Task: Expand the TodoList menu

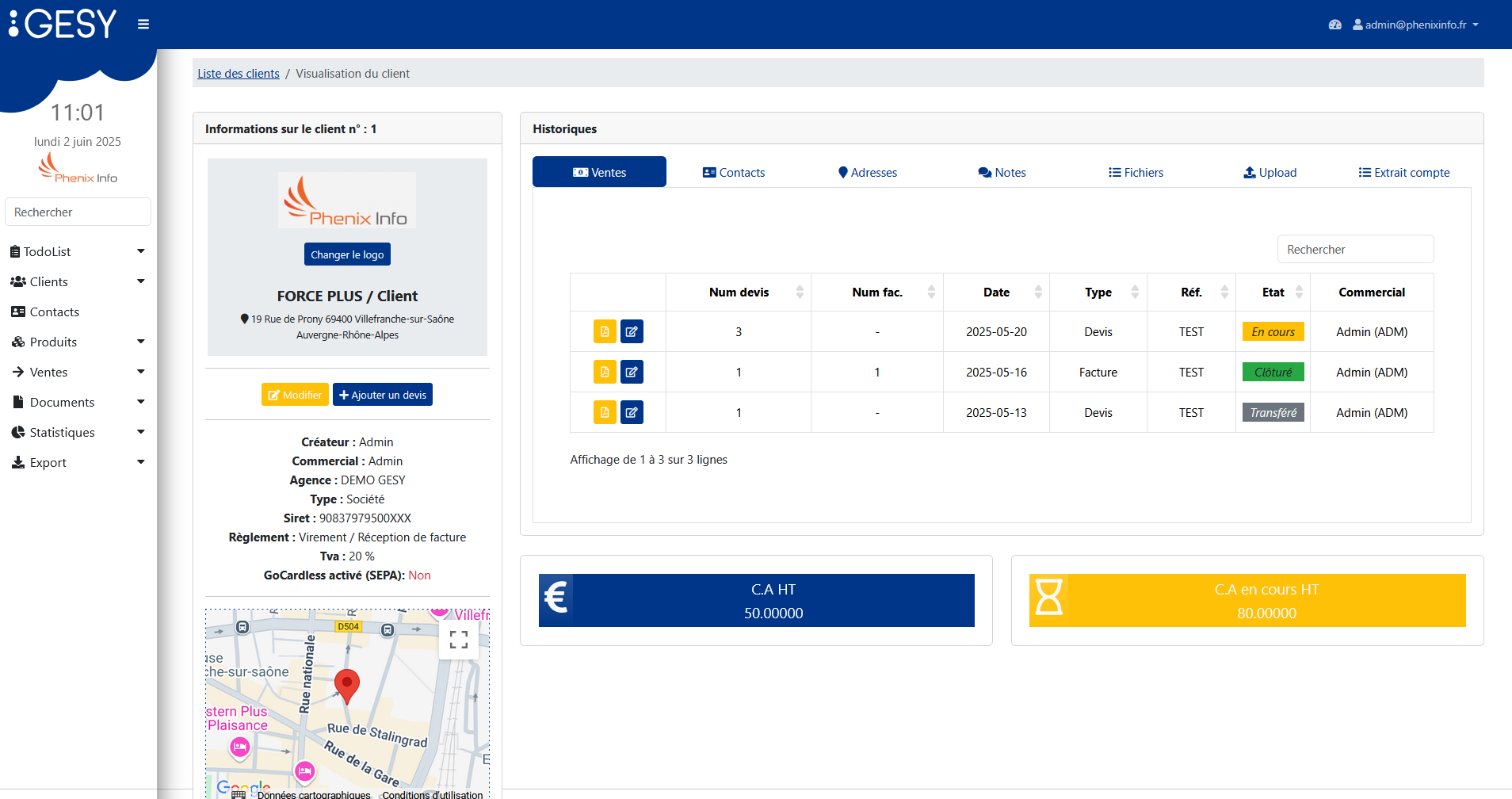Action: [x=78, y=251]
